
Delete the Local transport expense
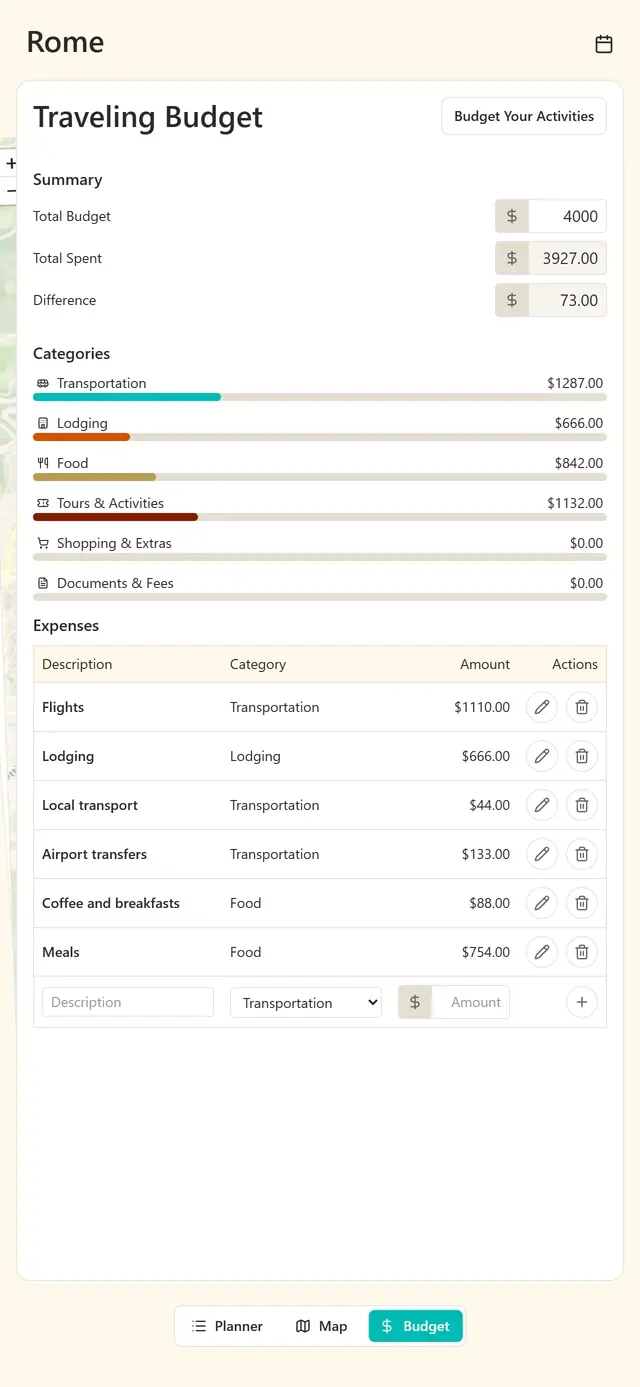tap(581, 805)
